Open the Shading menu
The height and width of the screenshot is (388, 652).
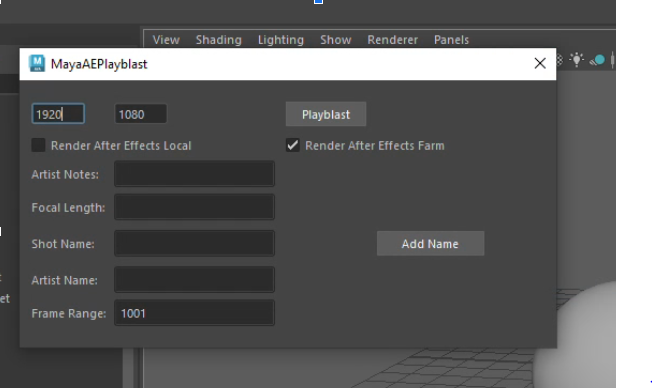[219, 40]
